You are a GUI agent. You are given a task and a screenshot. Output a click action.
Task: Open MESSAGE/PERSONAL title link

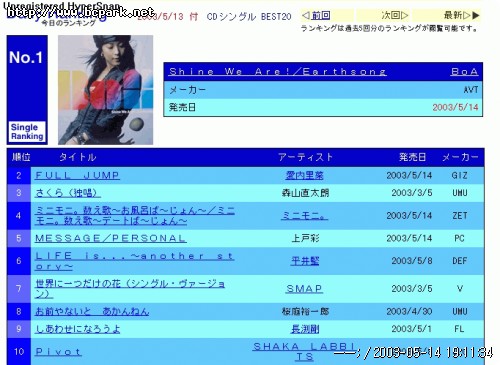111,238
